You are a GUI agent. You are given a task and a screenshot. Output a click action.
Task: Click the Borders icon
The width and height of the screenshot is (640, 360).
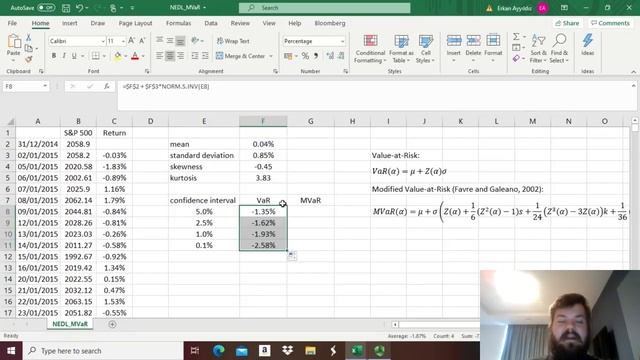[x=96, y=56]
